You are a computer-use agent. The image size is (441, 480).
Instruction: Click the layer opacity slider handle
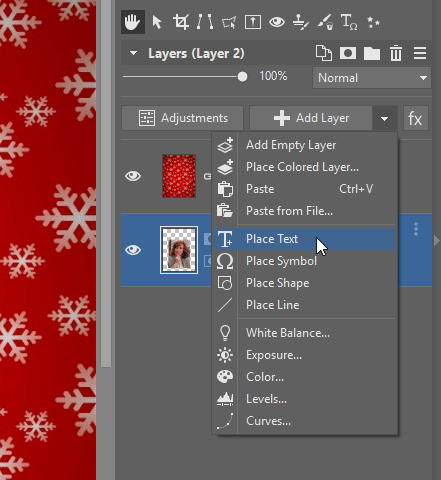(x=242, y=77)
